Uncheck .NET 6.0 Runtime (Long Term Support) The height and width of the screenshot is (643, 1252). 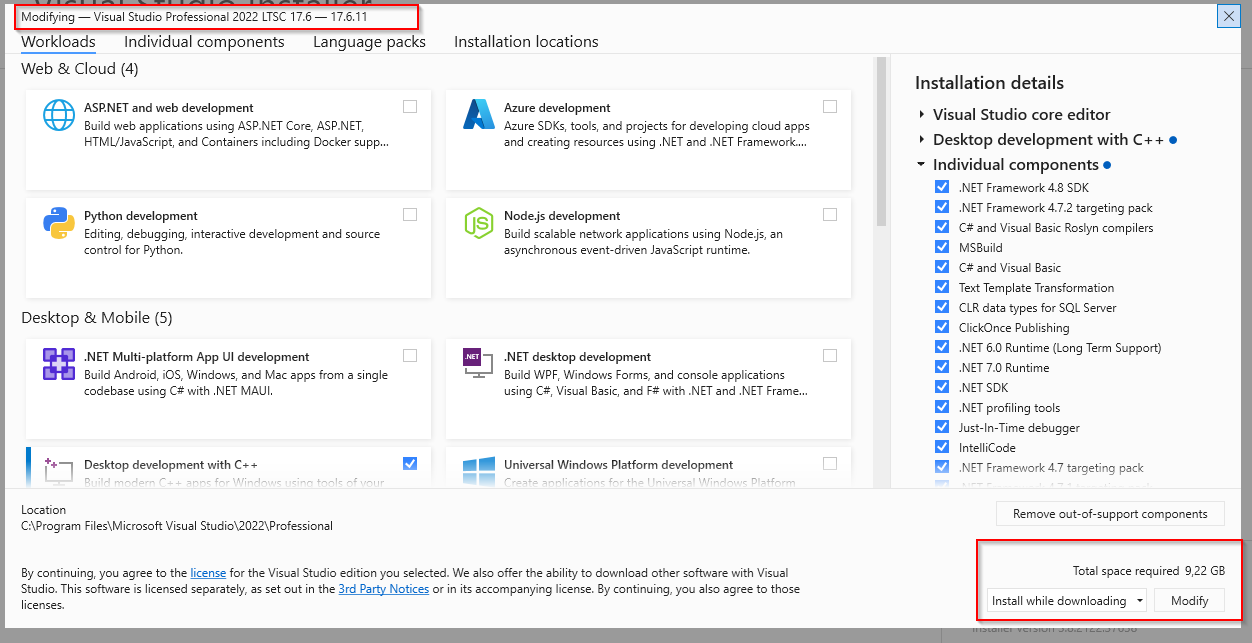tap(942, 348)
